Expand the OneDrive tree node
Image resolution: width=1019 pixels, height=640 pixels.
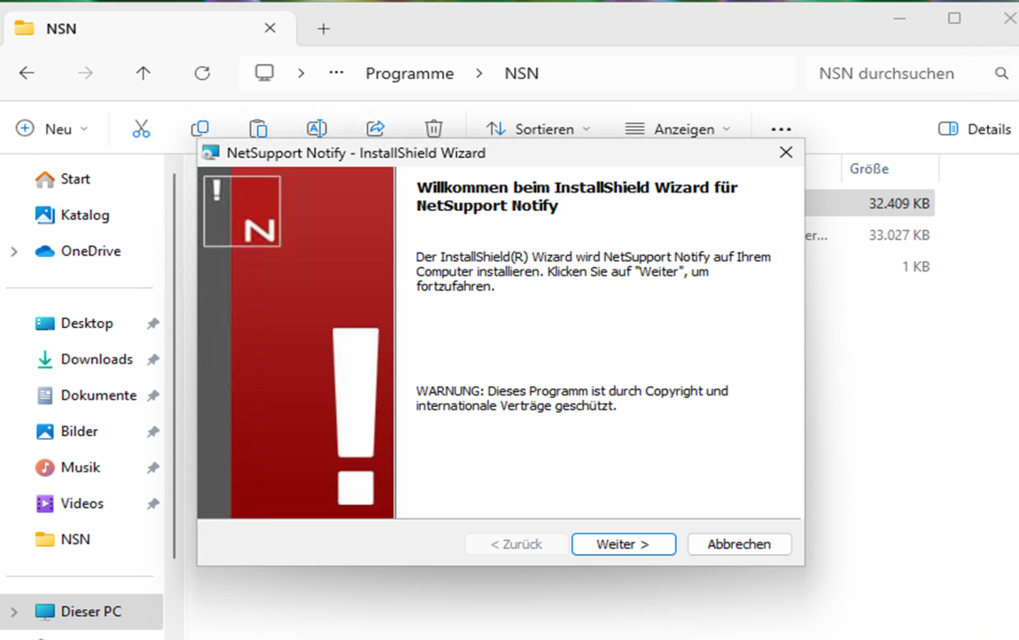coord(14,251)
